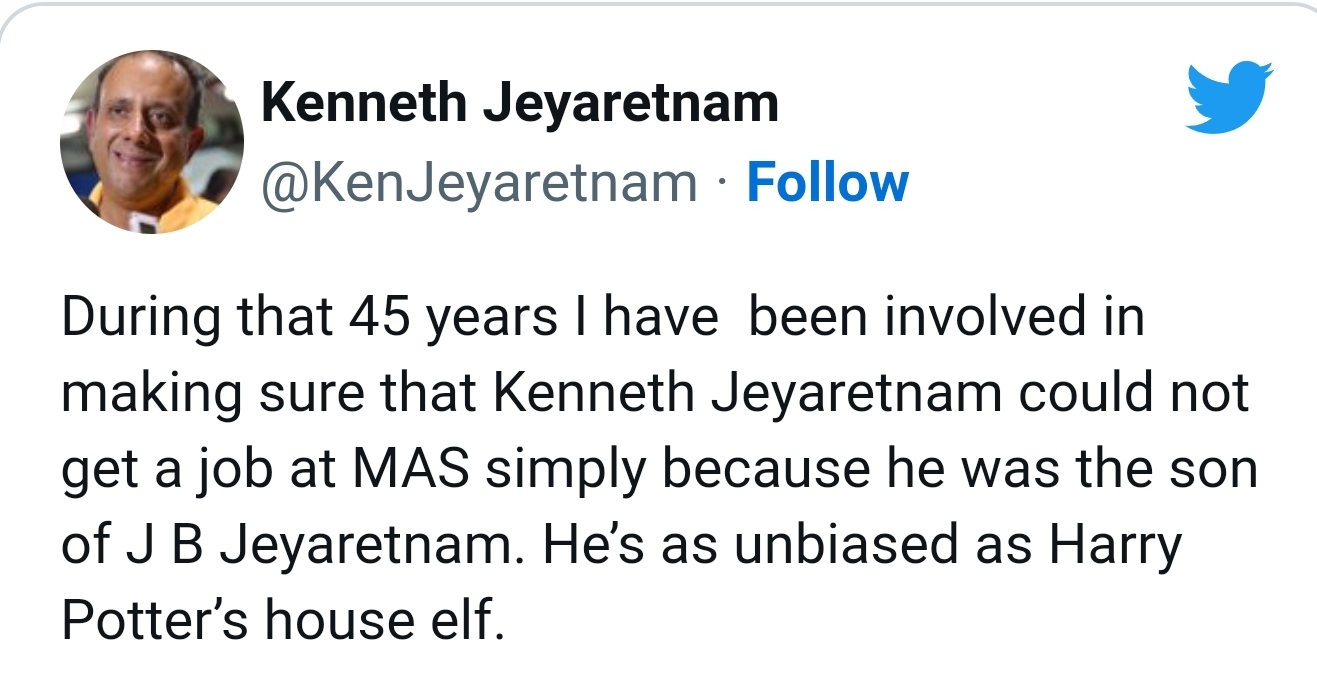1317x680 pixels.
Task: Click the Follow link
Action: (x=828, y=183)
